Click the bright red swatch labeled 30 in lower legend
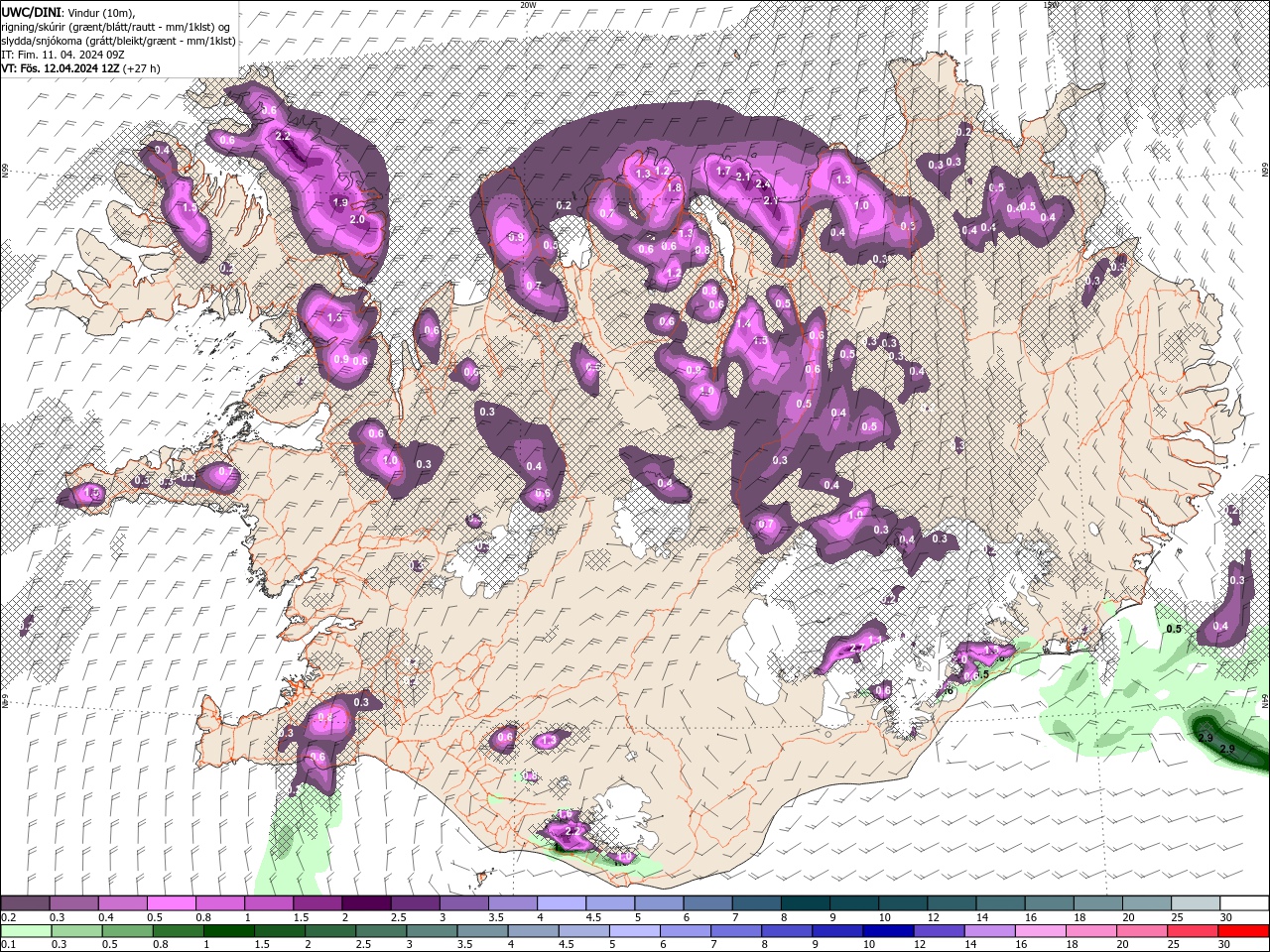 [1243, 930]
